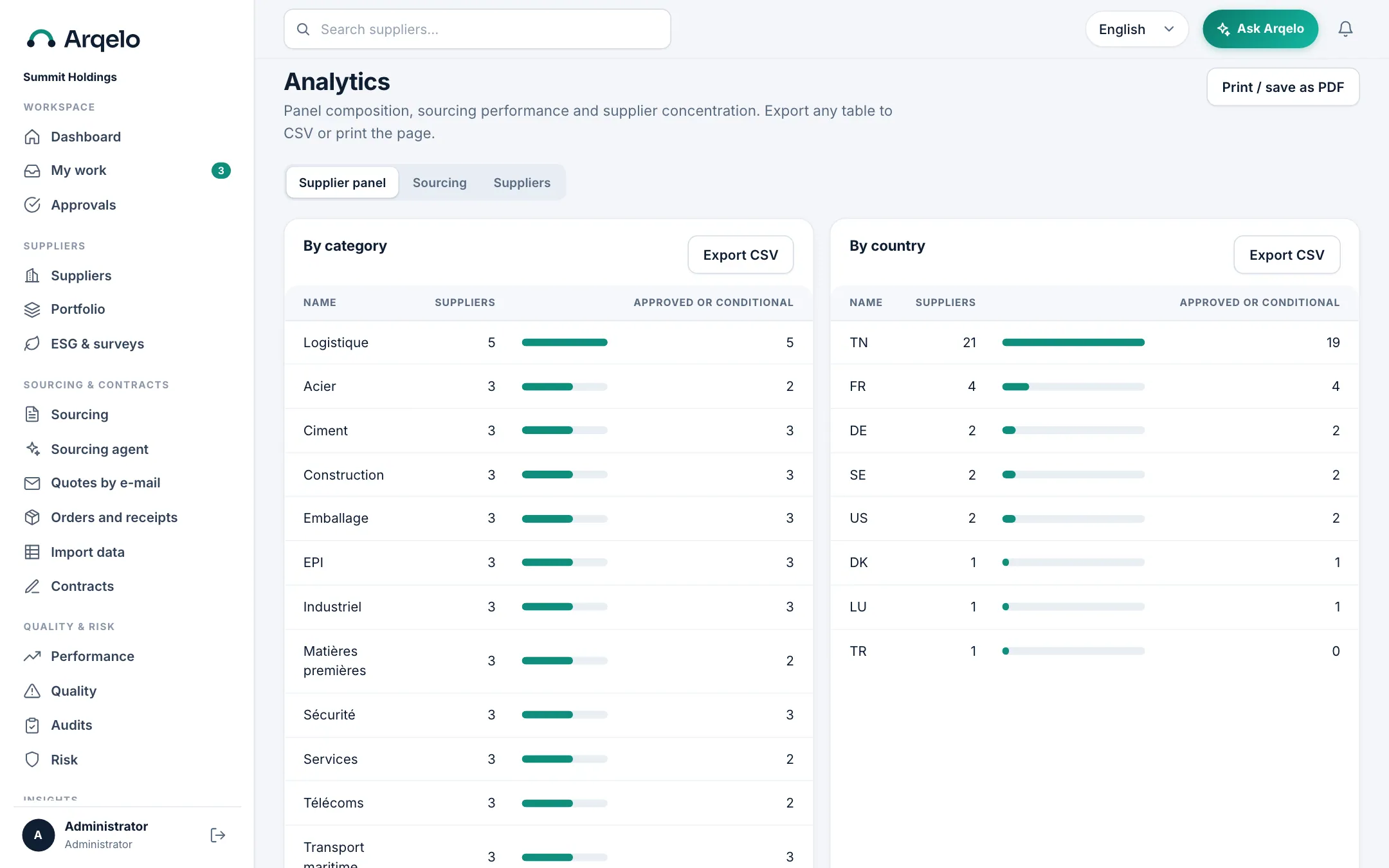Click the 'Summit Holdings' workspace name
Screen dimensions: 1389x868
pos(70,77)
